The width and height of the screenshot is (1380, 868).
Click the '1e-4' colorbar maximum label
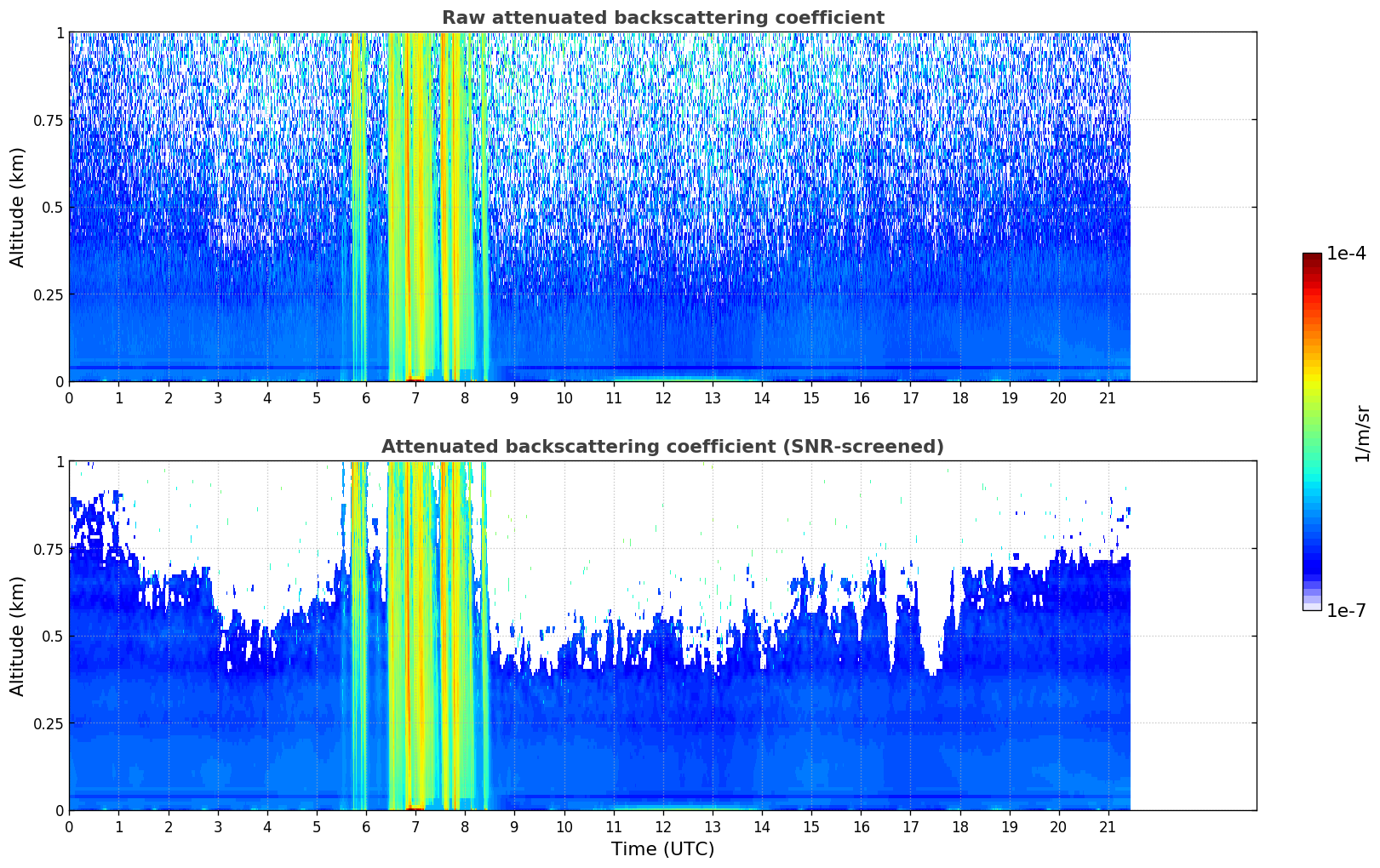point(1346,254)
